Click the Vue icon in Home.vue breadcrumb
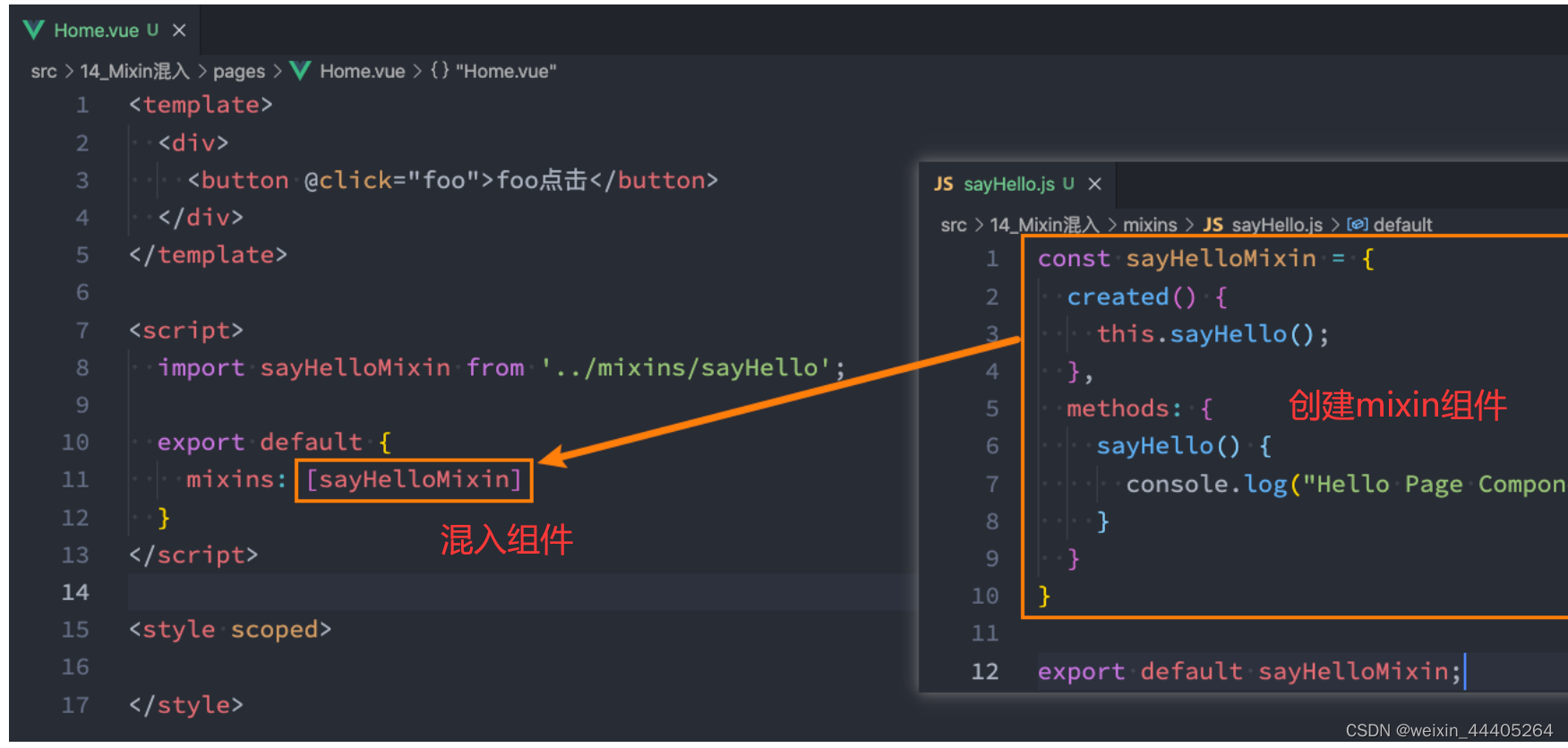Image resolution: width=1568 pixels, height=748 pixels. [301, 71]
